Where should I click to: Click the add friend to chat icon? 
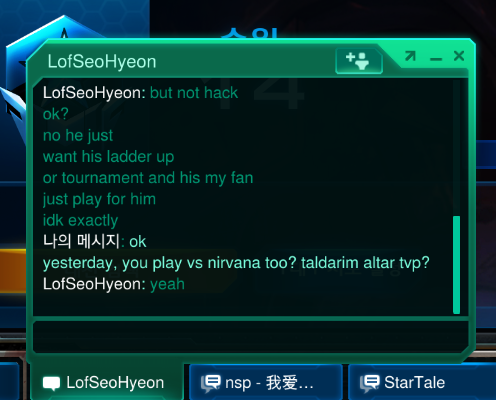coord(359,61)
